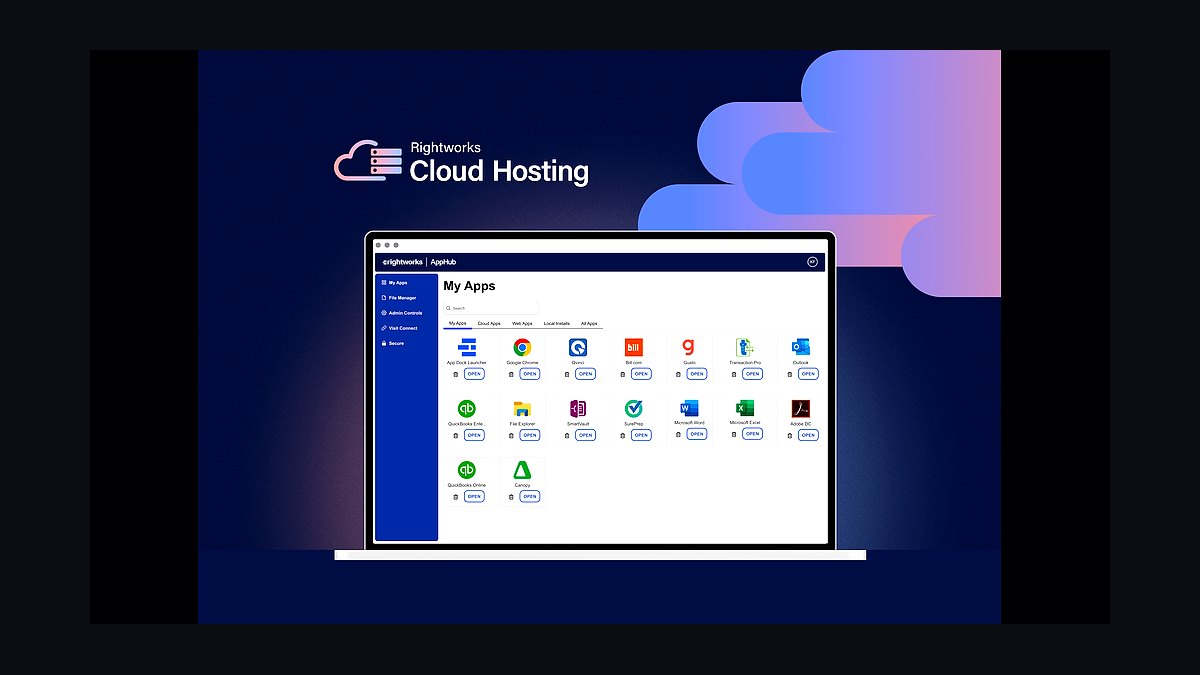This screenshot has width=1200, height=675.
Task: Select My Apps in the sidebar
Action: [395, 283]
